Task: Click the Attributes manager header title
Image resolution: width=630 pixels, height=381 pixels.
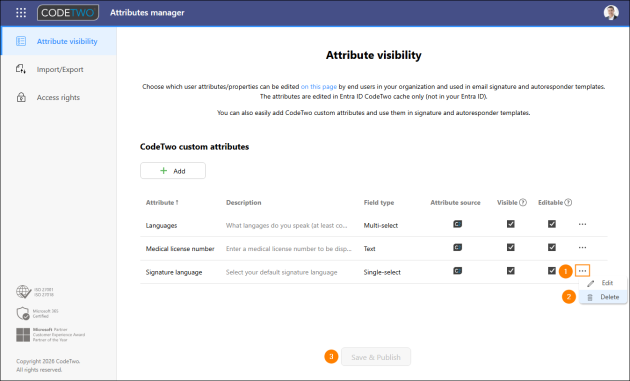Action: click(147, 12)
